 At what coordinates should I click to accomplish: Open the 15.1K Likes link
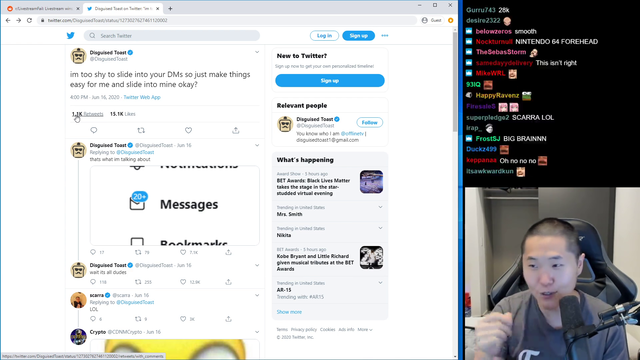point(122,114)
